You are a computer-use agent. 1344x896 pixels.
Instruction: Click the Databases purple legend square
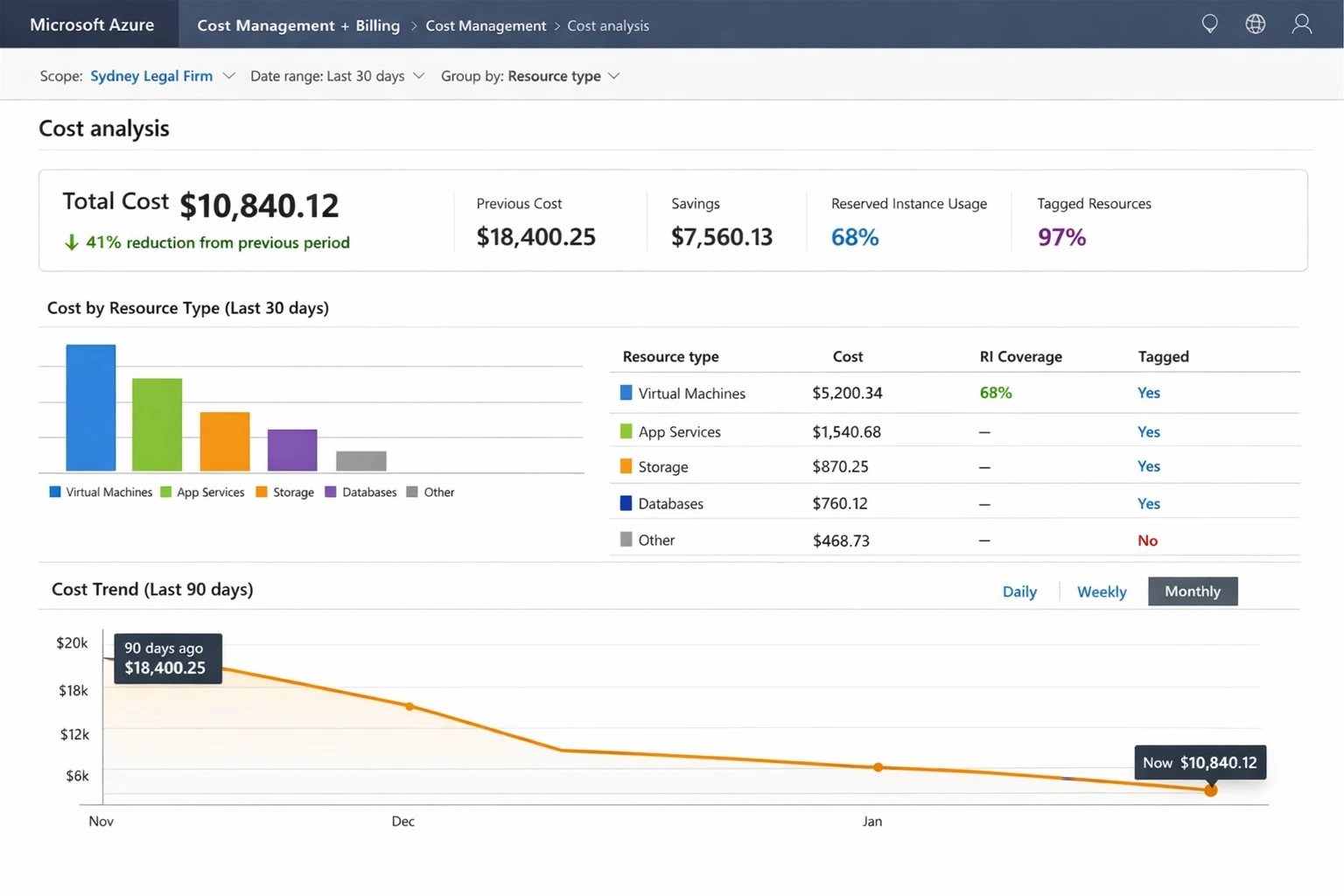click(329, 492)
